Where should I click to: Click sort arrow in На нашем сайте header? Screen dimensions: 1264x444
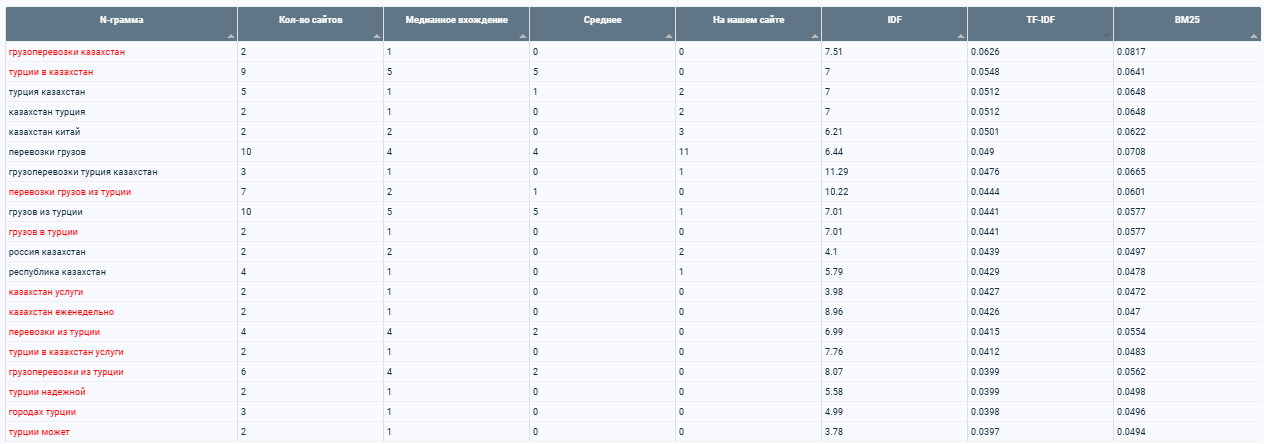[814, 36]
